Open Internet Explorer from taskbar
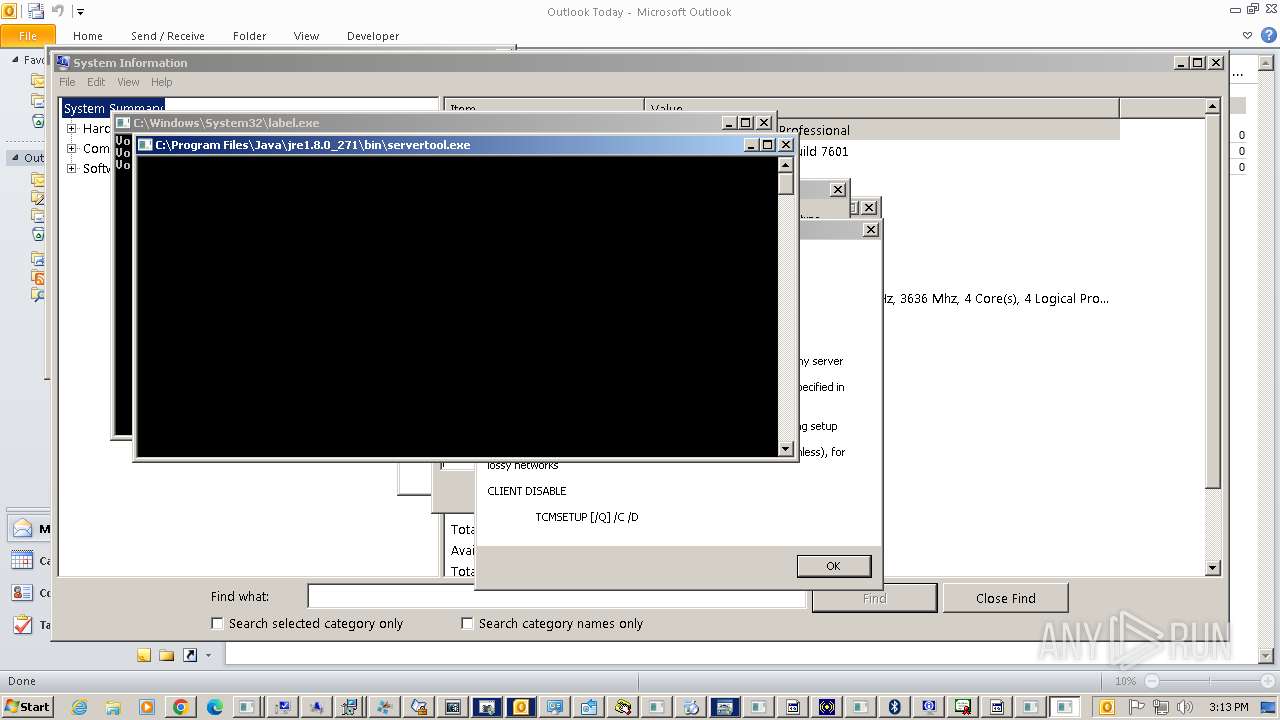This screenshot has width=1280, height=720. point(79,707)
